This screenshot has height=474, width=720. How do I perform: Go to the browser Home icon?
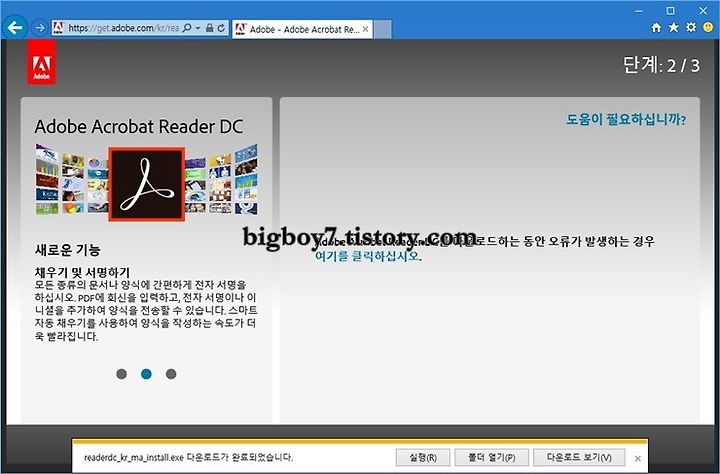tap(656, 28)
